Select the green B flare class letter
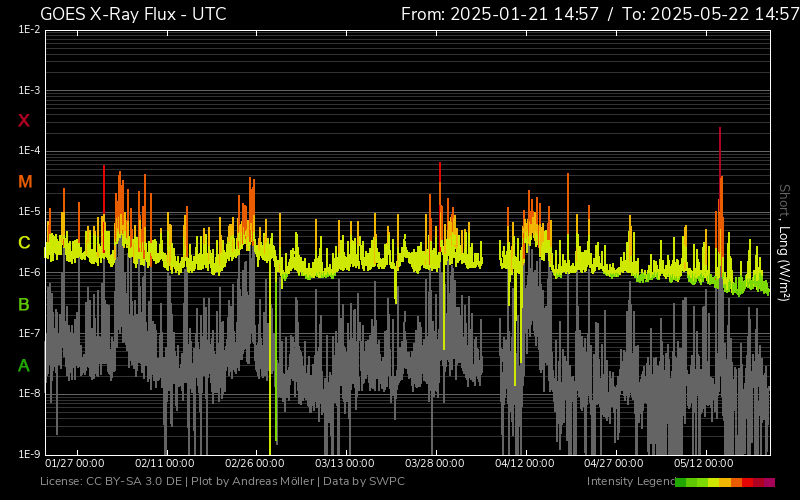 [24, 305]
